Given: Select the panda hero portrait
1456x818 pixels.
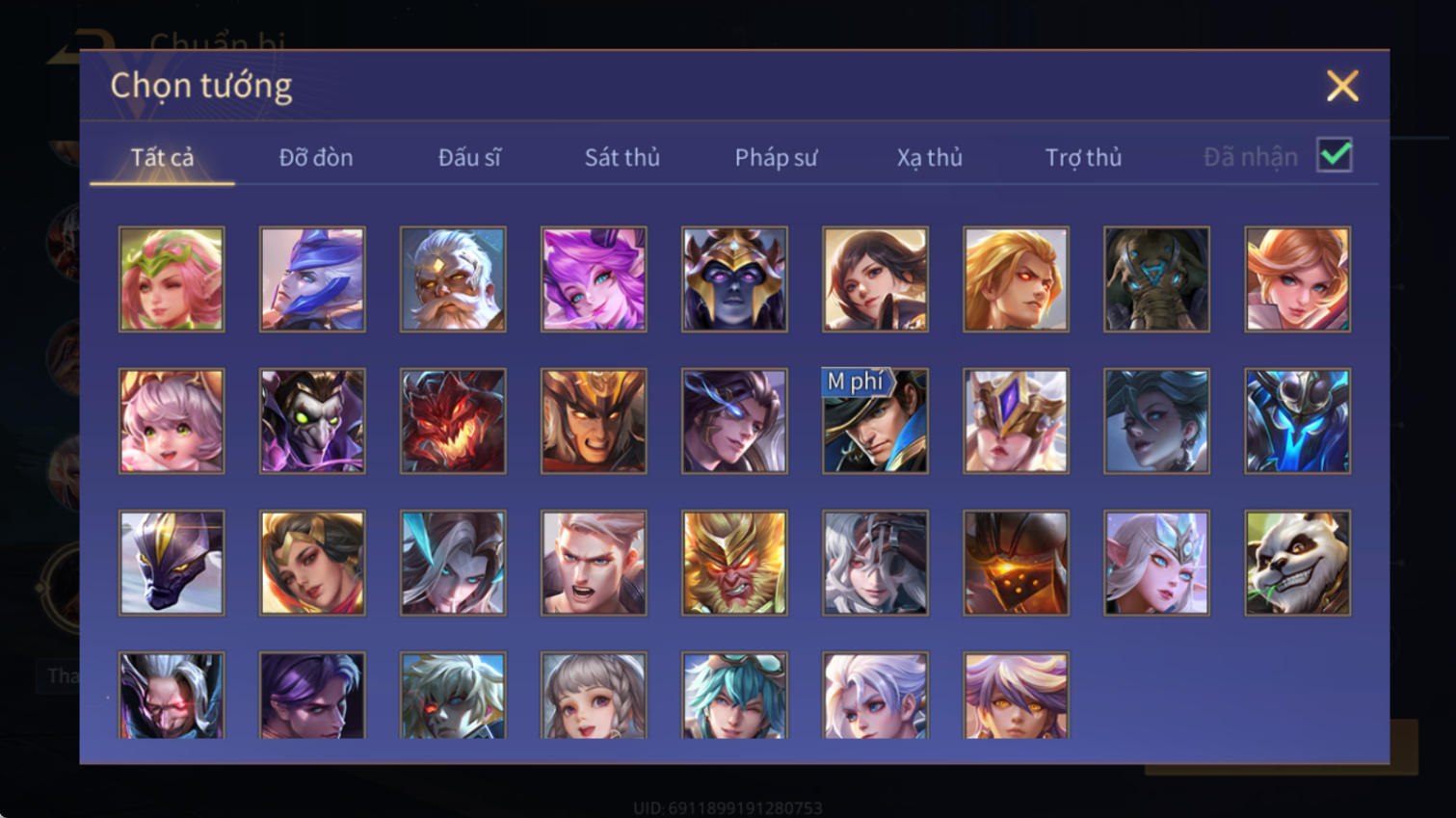Looking at the screenshot, I should point(1297,563).
